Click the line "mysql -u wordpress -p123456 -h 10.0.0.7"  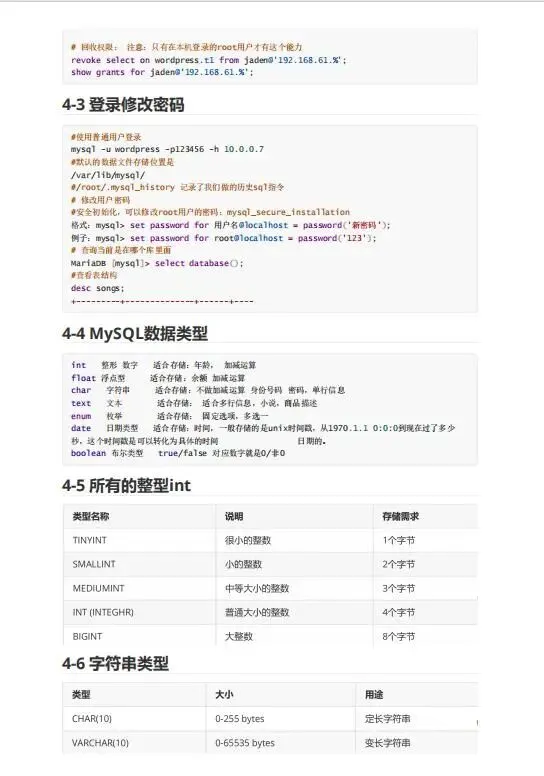coord(167,149)
